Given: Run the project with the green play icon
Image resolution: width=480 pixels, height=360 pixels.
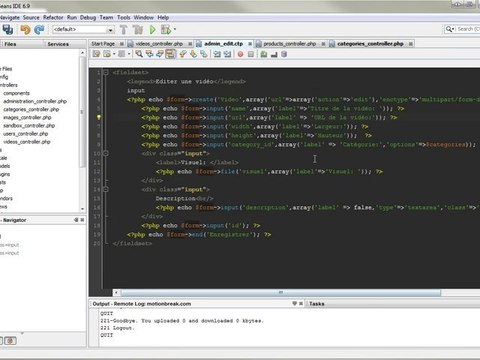Looking at the screenshot, I should point(153,30).
